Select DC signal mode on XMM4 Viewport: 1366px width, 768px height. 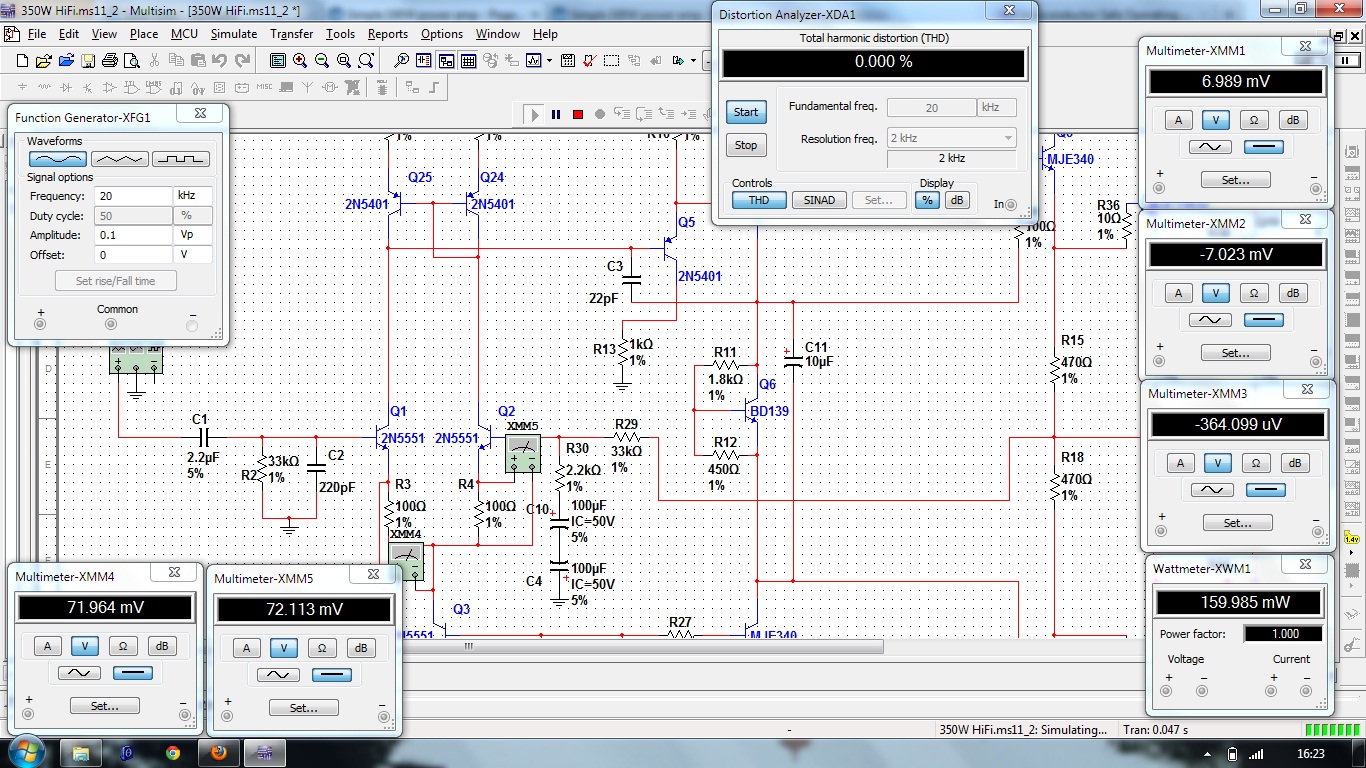click(x=133, y=673)
